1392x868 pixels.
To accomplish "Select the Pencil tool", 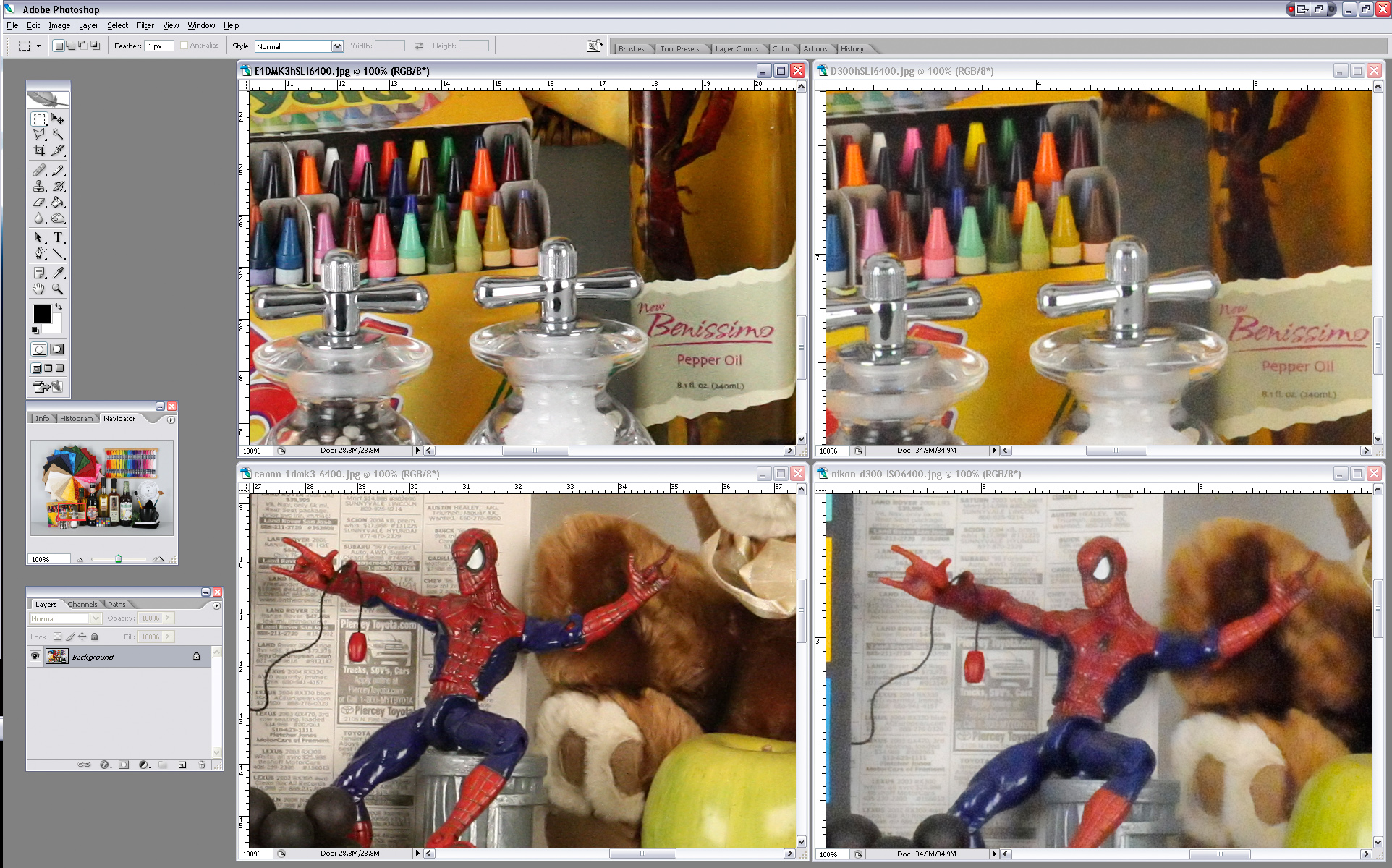I will [58, 171].
